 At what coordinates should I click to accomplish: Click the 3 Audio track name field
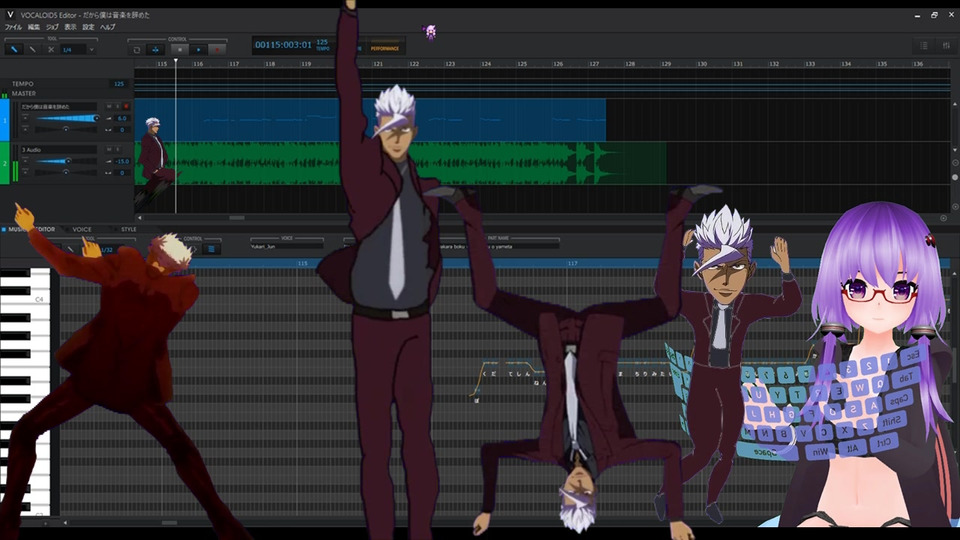tap(58, 149)
